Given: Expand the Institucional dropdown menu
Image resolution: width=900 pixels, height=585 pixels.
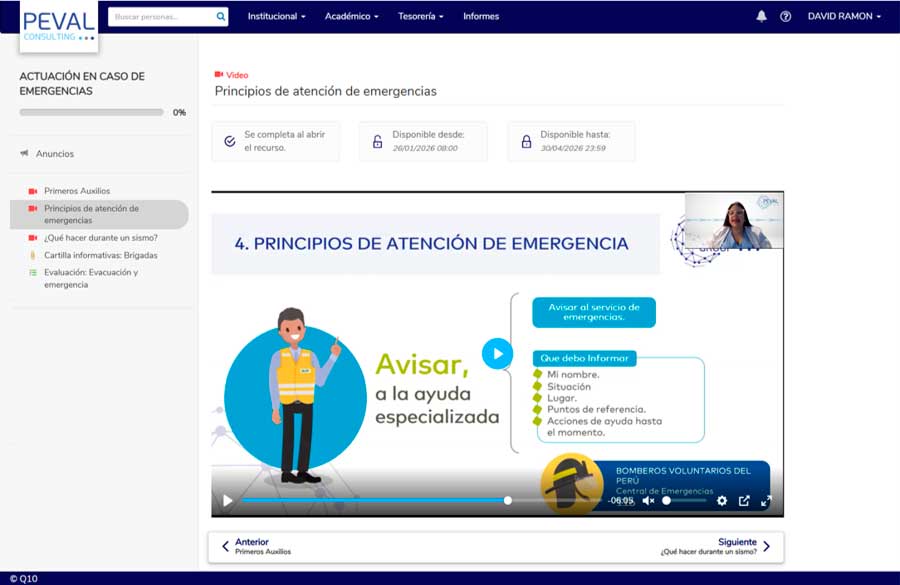Looking at the screenshot, I should click(x=276, y=16).
